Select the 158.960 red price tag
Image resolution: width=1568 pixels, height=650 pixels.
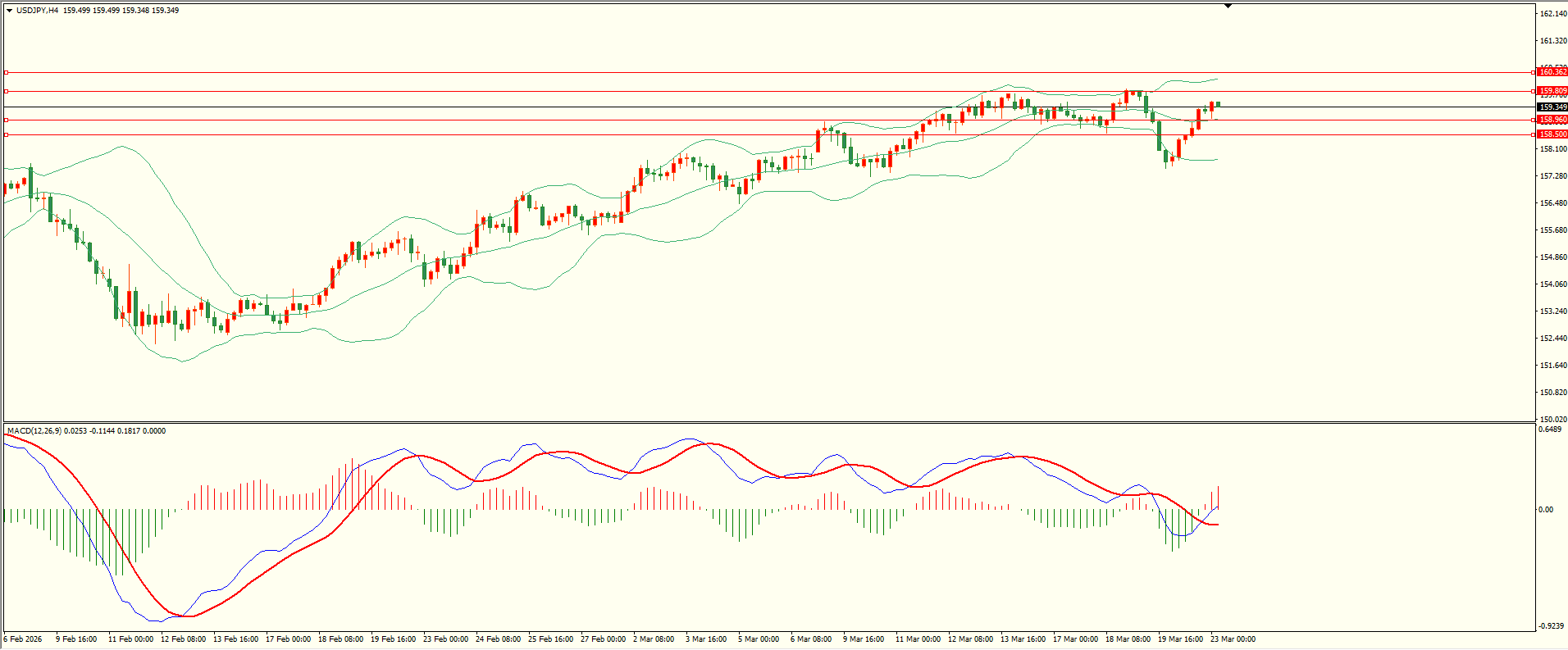pos(1552,120)
